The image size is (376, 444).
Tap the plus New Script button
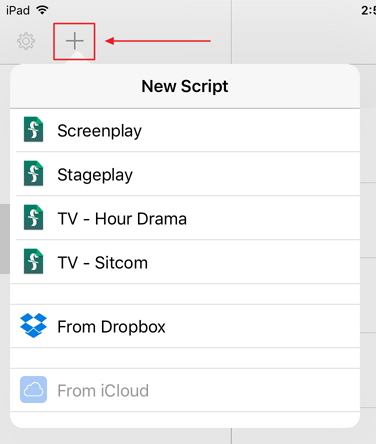click(74, 41)
